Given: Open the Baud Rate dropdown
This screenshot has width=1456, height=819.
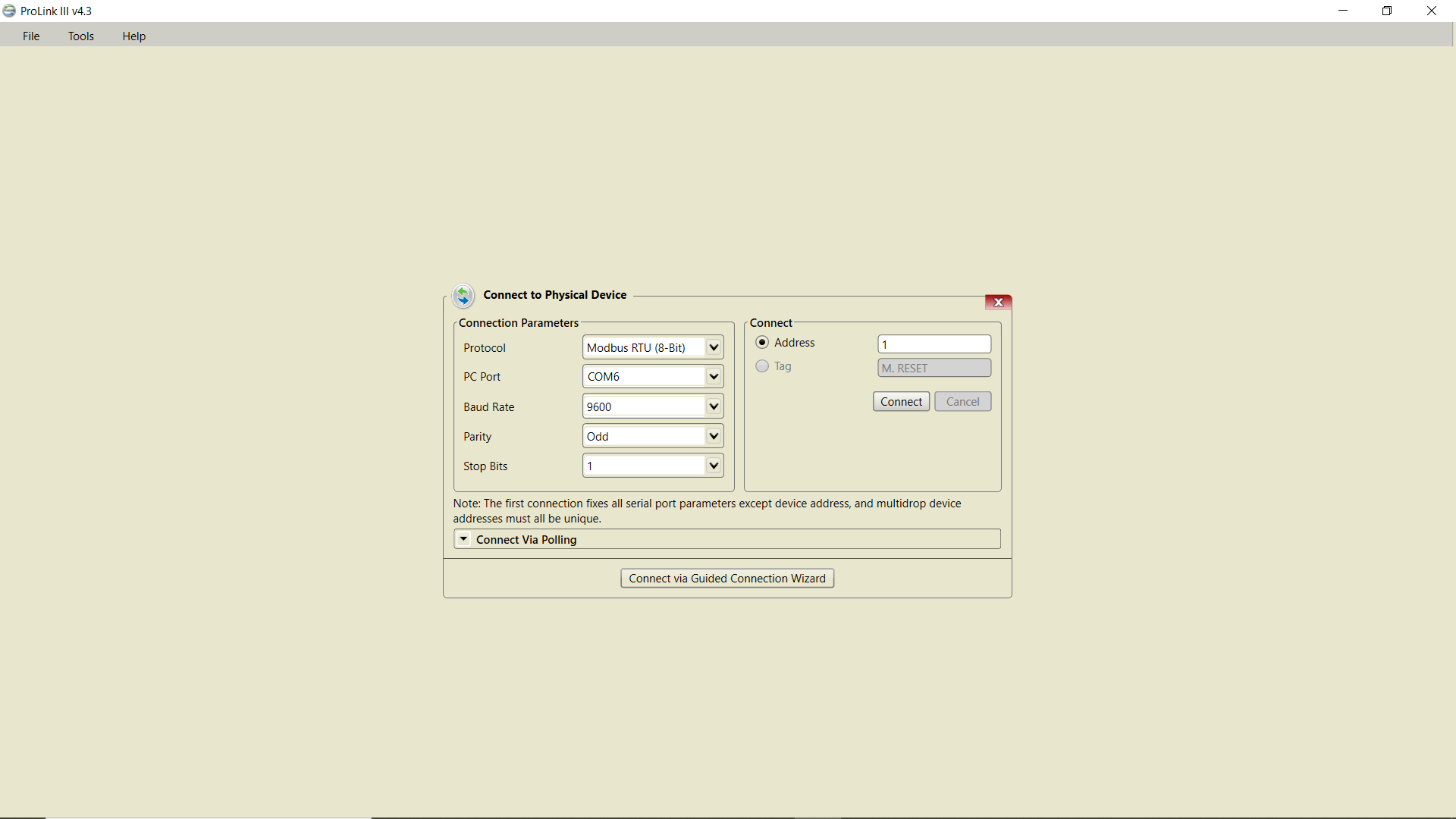Looking at the screenshot, I should click(x=713, y=406).
